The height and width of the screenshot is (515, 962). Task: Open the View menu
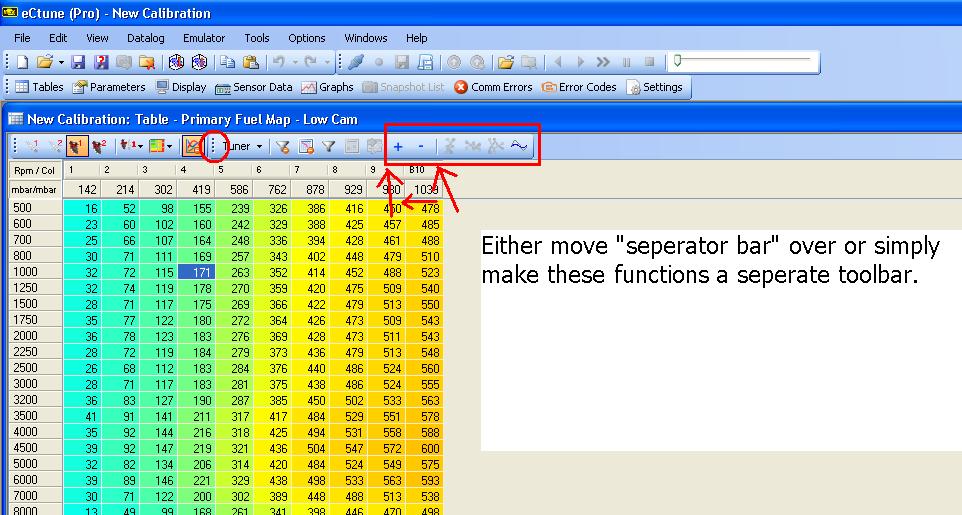[x=97, y=38]
